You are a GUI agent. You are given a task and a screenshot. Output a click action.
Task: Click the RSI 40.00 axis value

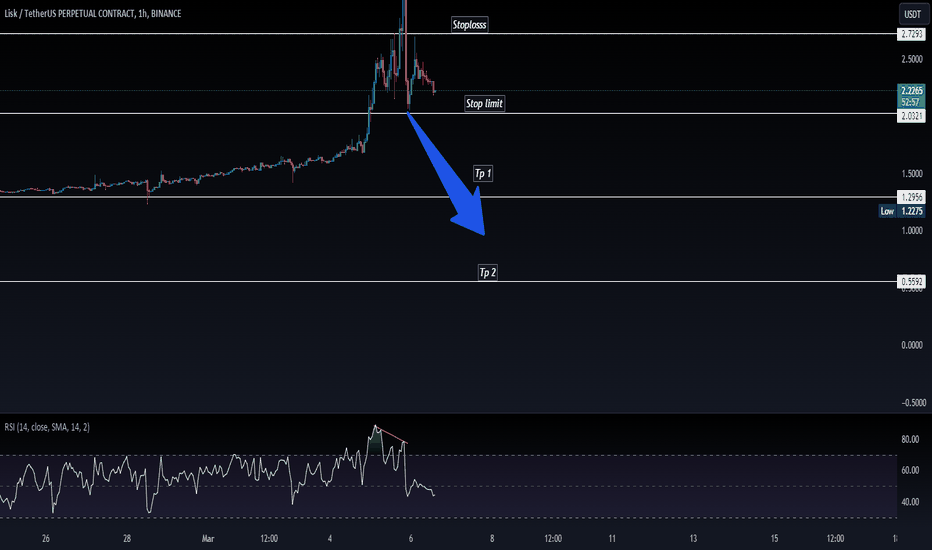(910, 502)
